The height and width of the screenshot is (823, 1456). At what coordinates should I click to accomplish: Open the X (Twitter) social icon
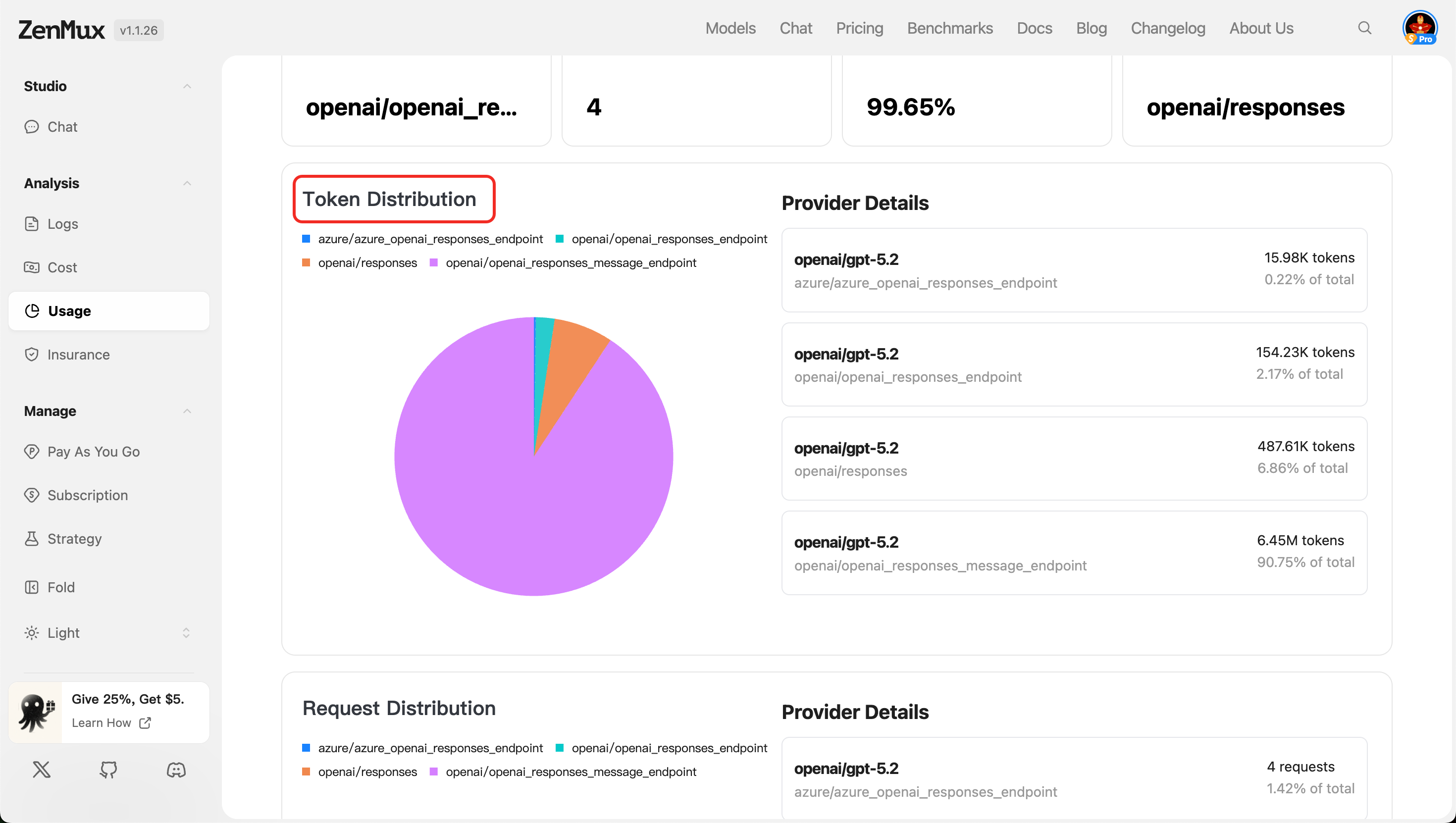(41, 770)
